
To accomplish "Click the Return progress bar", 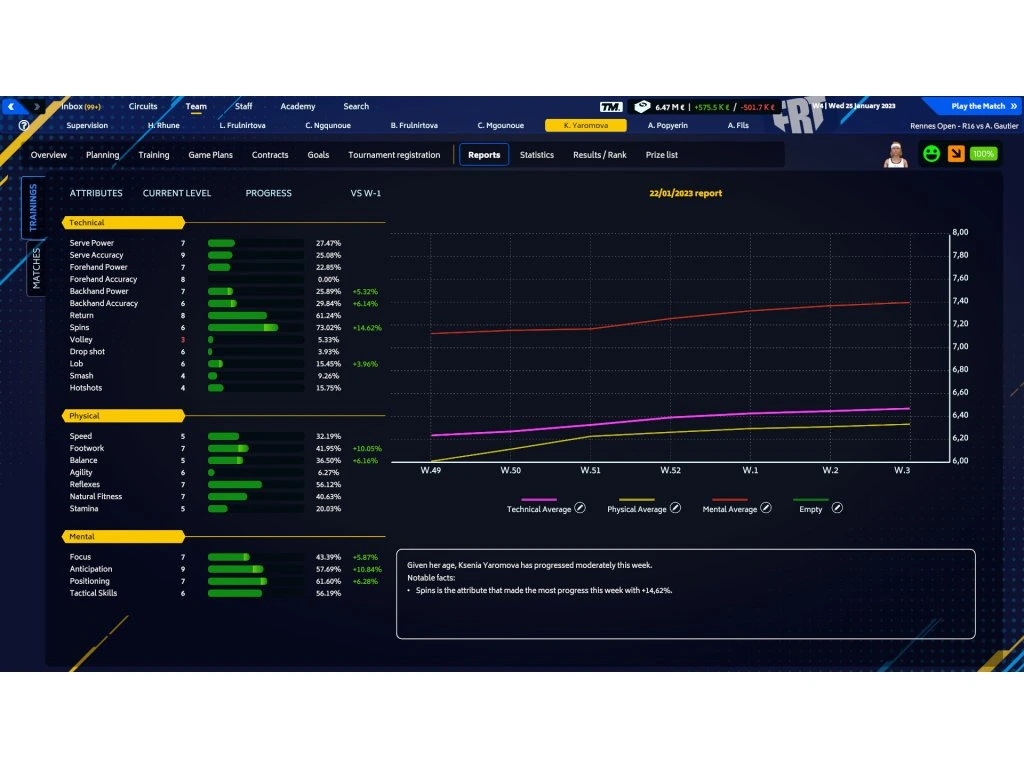I will pyautogui.click(x=255, y=315).
